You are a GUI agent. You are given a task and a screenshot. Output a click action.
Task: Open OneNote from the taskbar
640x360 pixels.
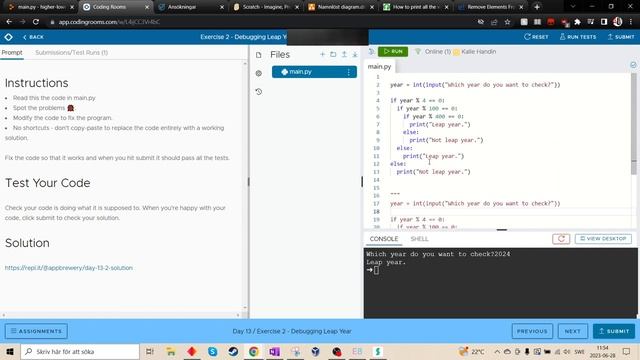[275, 351]
